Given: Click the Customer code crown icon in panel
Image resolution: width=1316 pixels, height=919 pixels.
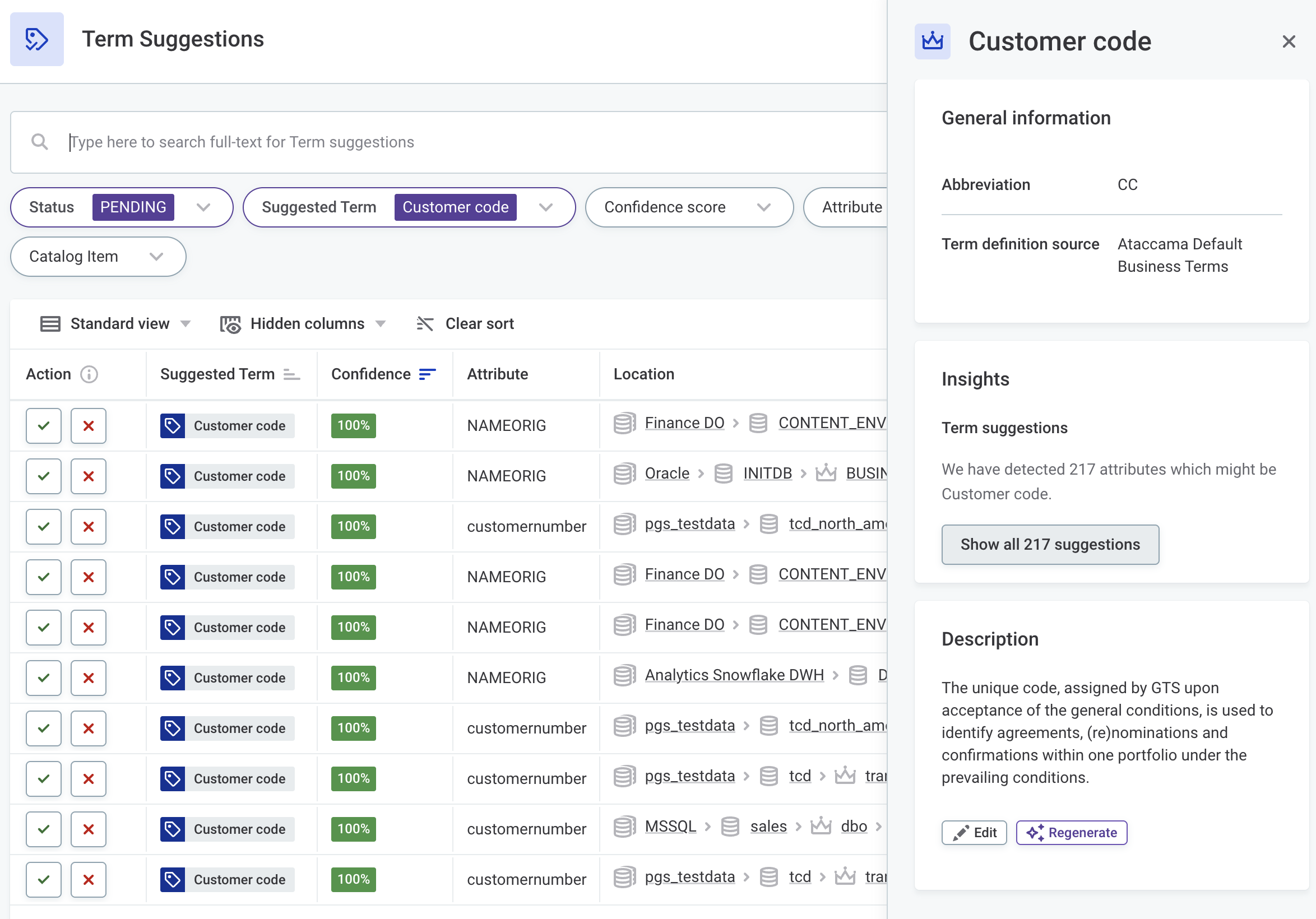Looking at the screenshot, I should click(x=932, y=41).
